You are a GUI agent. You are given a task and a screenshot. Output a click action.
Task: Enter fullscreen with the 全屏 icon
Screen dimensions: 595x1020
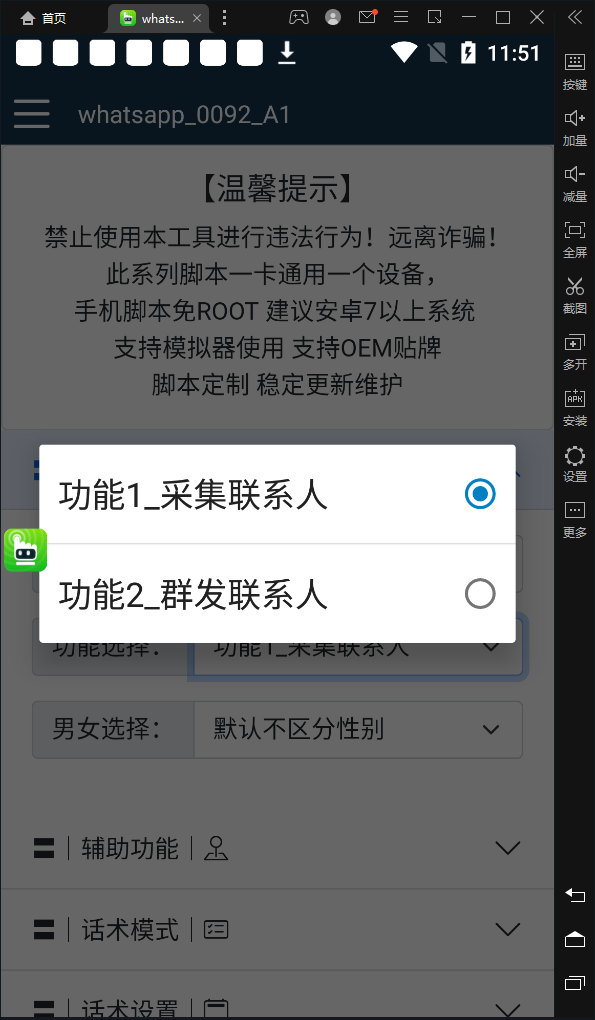(575, 239)
